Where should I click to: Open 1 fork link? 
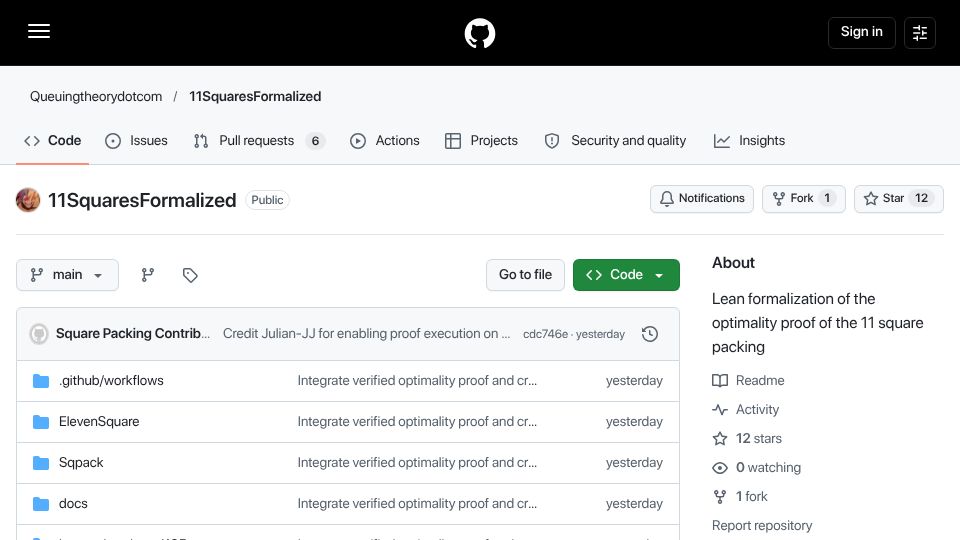740,497
